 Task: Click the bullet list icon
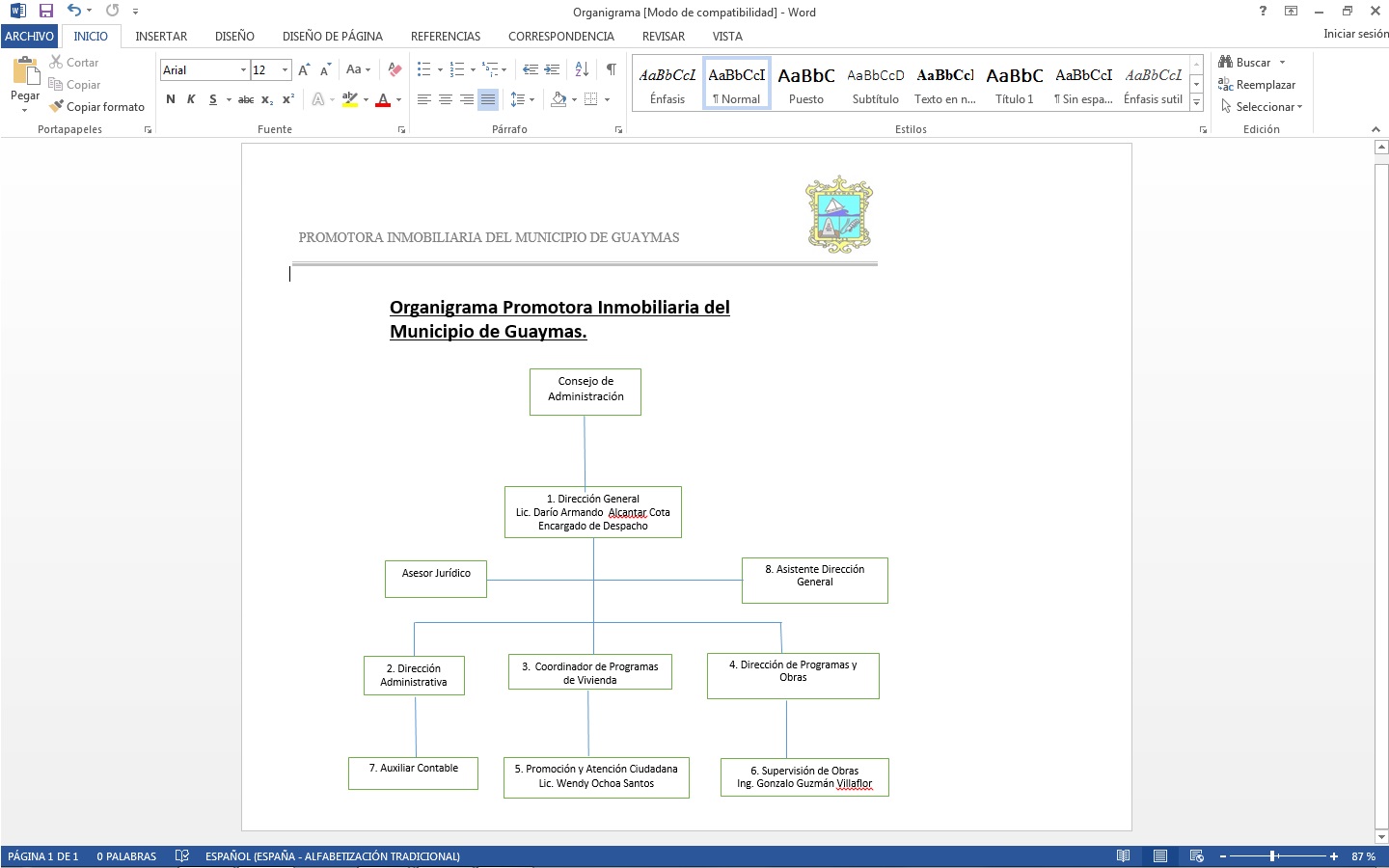click(x=423, y=69)
